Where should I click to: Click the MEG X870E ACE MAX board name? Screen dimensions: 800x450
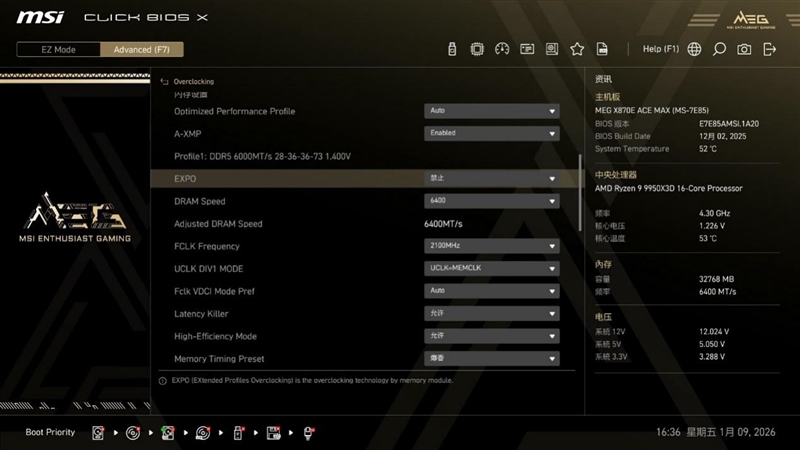(652, 110)
